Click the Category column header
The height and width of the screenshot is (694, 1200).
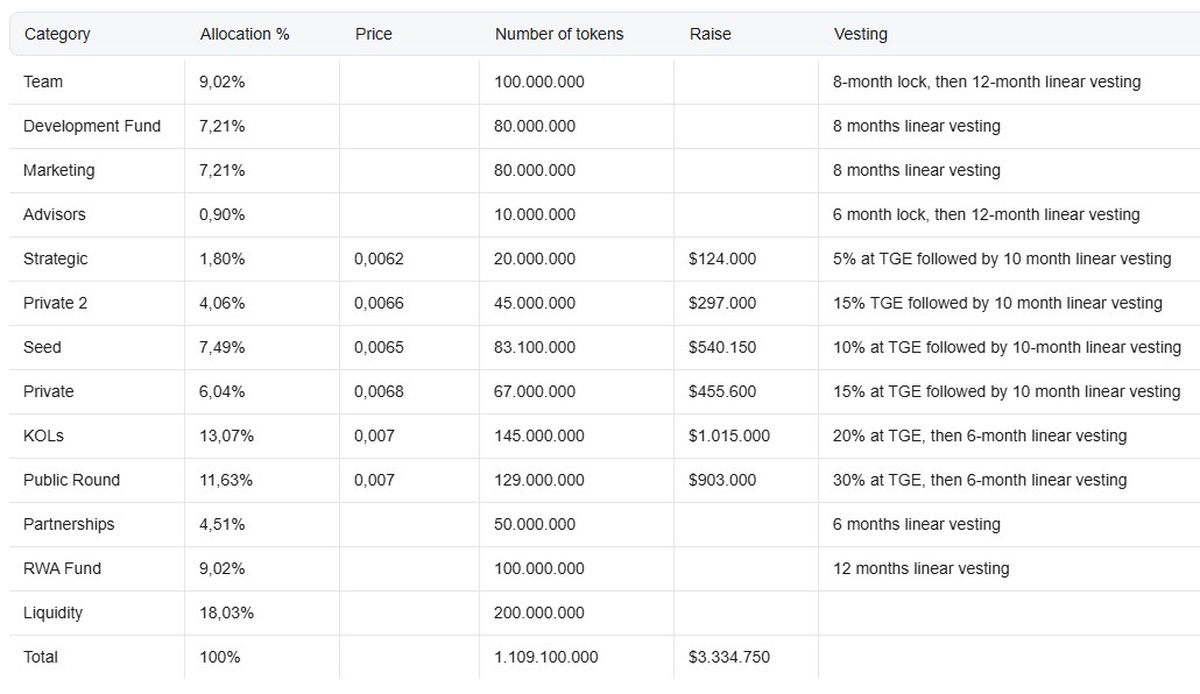click(57, 34)
